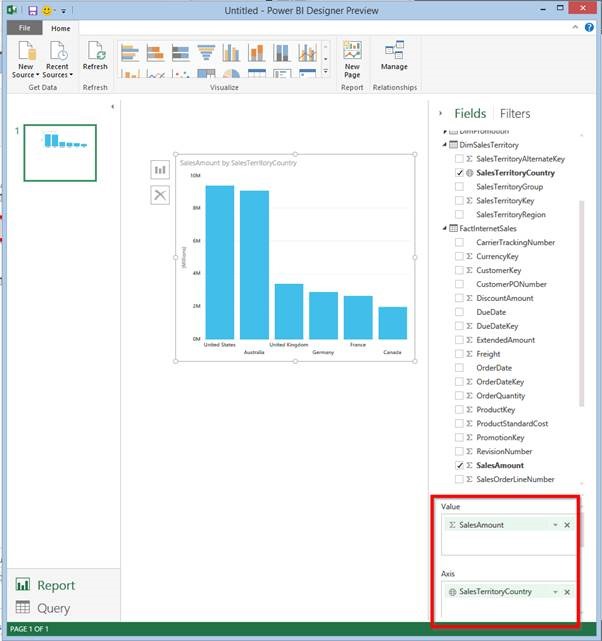Remove SalesAmount from Value with X
The width and height of the screenshot is (602, 641).
pos(567,525)
